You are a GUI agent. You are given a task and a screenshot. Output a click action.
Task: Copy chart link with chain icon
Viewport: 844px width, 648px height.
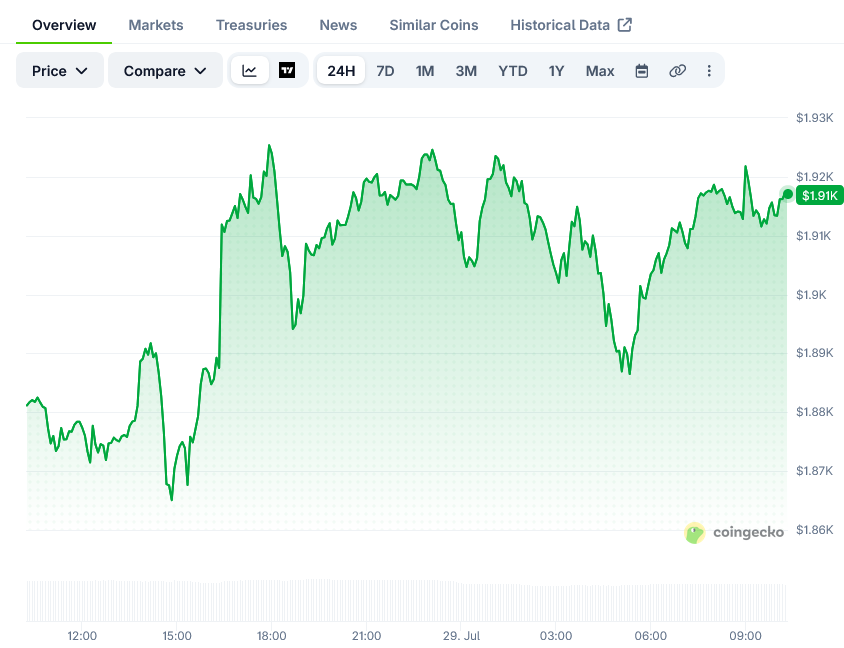[677, 71]
